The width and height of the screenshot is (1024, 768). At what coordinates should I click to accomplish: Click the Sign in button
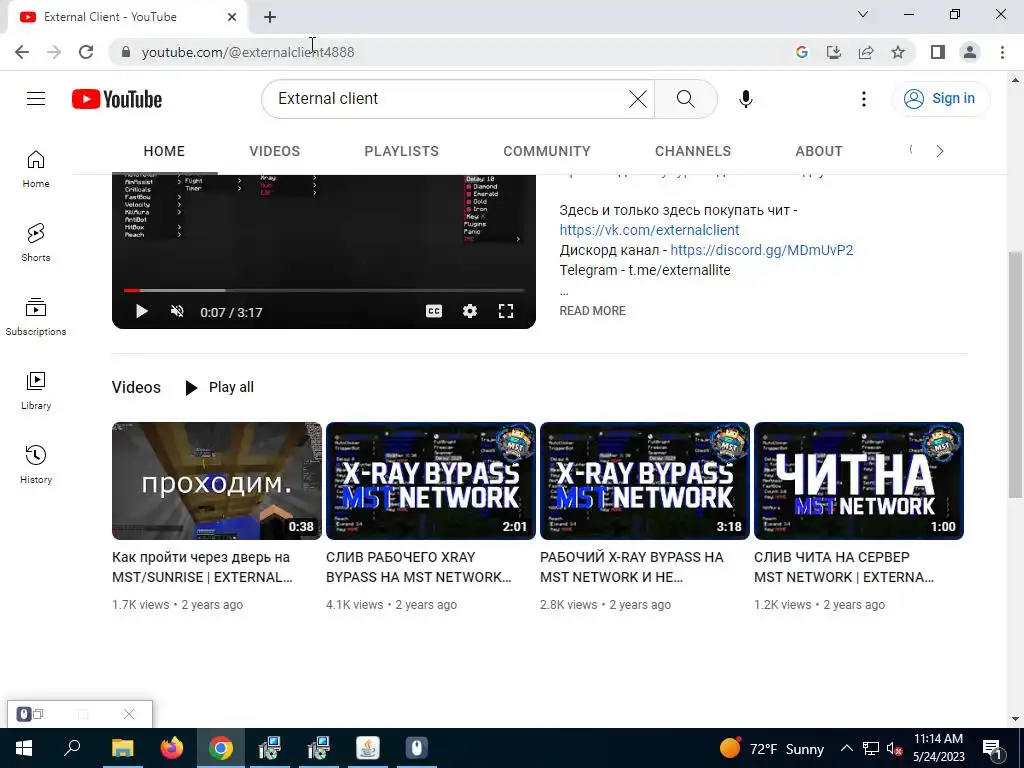(940, 99)
